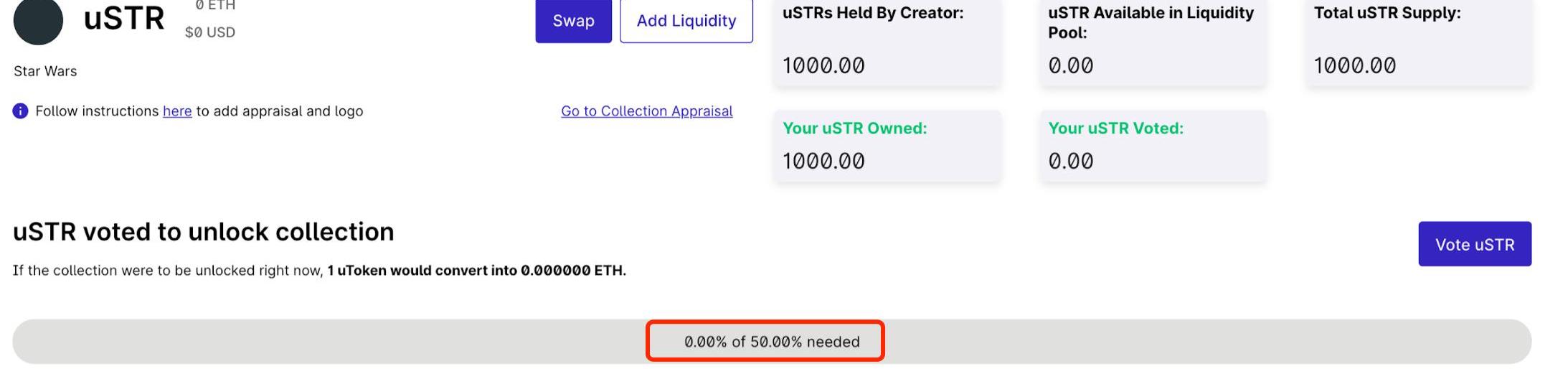Image resolution: width=1568 pixels, height=369 pixels.
Task: Click the Your uSTR Voted card
Action: pyautogui.click(x=1153, y=146)
